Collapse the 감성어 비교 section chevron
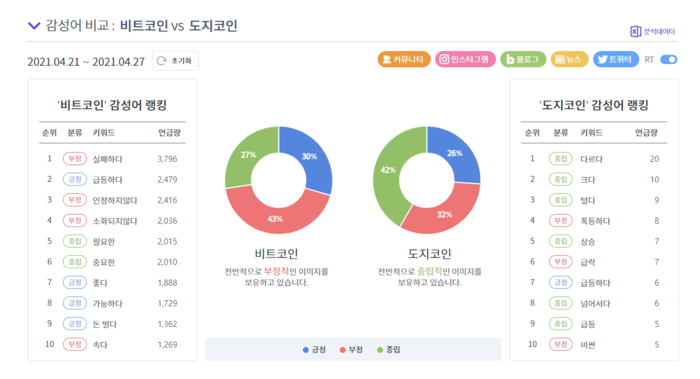 click(x=34, y=25)
